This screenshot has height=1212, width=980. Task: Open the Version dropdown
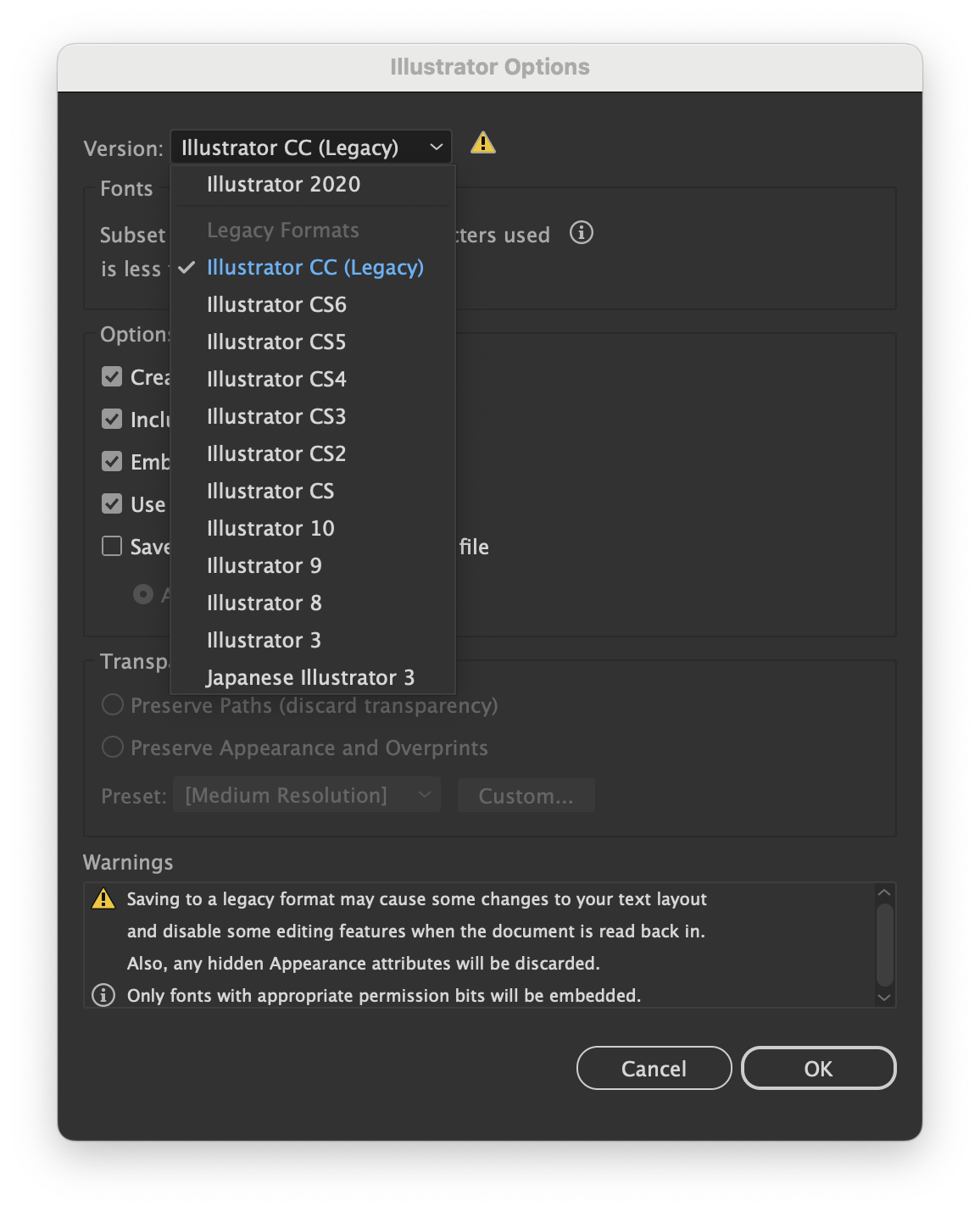pos(310,147)
